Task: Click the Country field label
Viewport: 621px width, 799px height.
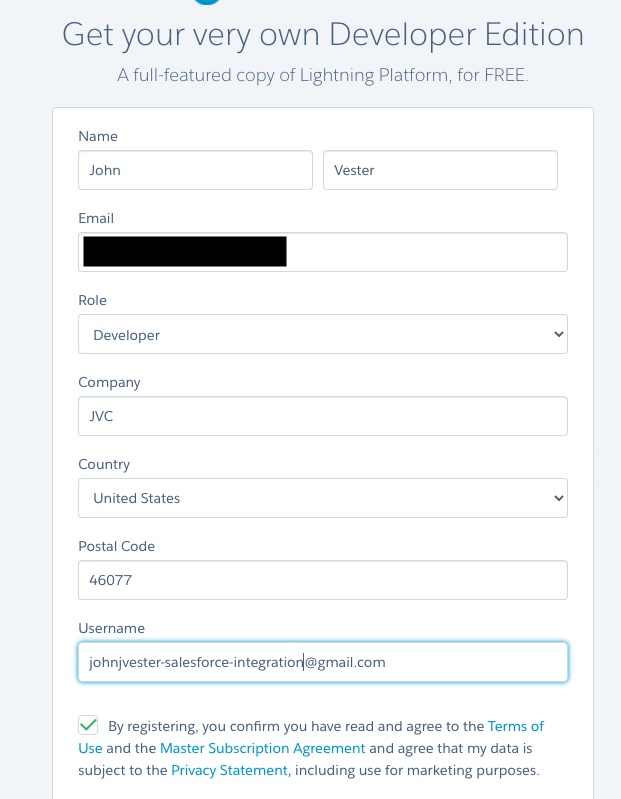Action: pyautogui.click(x=104, y=464)
